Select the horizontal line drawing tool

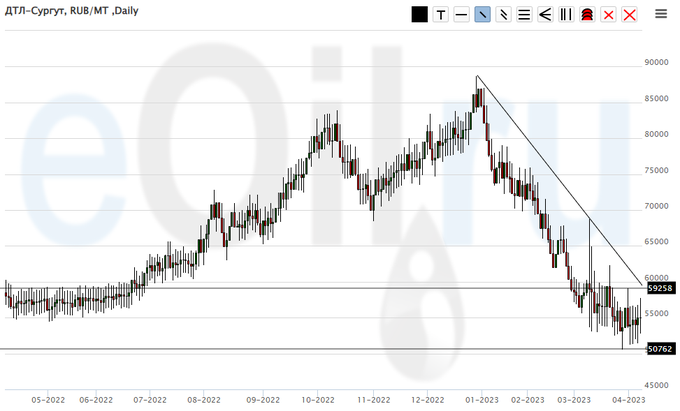coord(461,14)
